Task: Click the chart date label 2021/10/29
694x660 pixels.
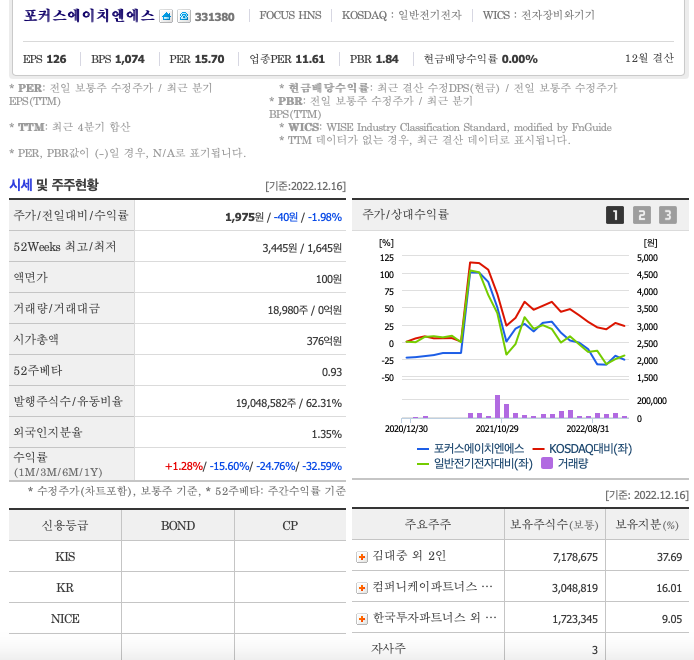Action: (497, 428)
